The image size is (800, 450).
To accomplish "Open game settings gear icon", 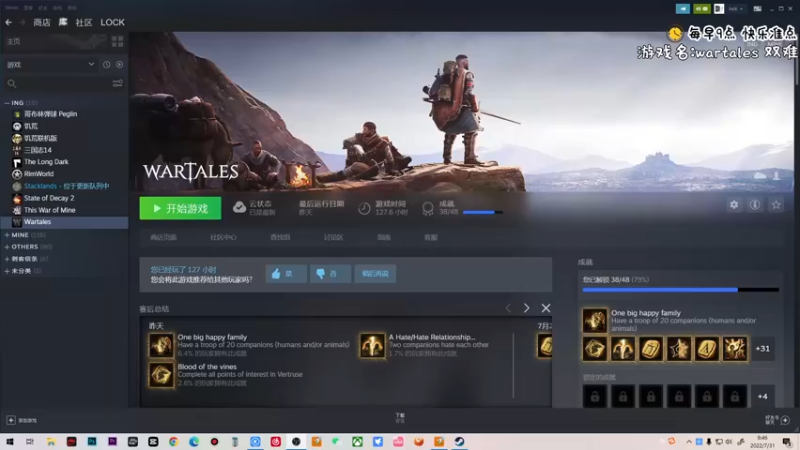I will [734, 205].
